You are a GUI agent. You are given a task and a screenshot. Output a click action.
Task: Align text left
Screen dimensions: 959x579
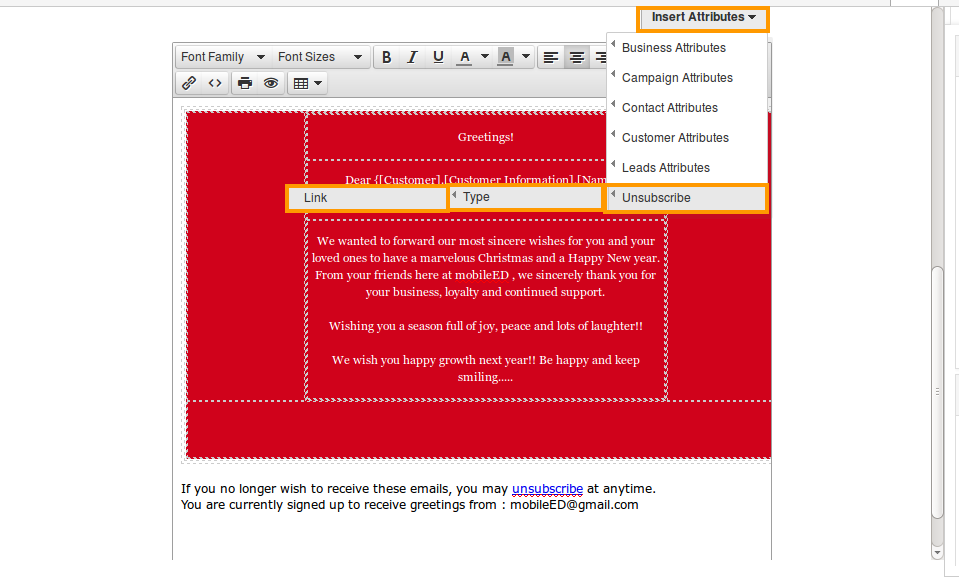(x=550, y=57)
